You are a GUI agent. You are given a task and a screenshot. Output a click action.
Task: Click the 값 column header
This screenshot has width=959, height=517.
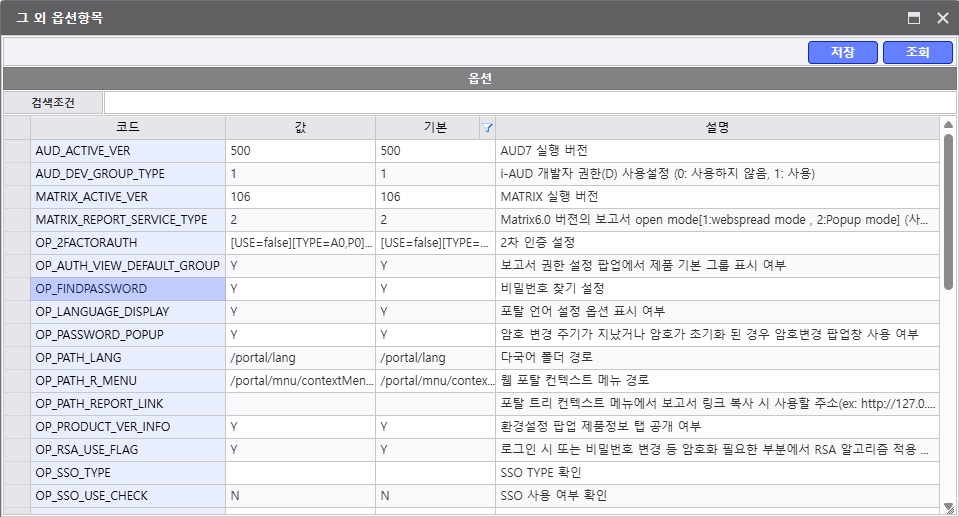[300, 128]
